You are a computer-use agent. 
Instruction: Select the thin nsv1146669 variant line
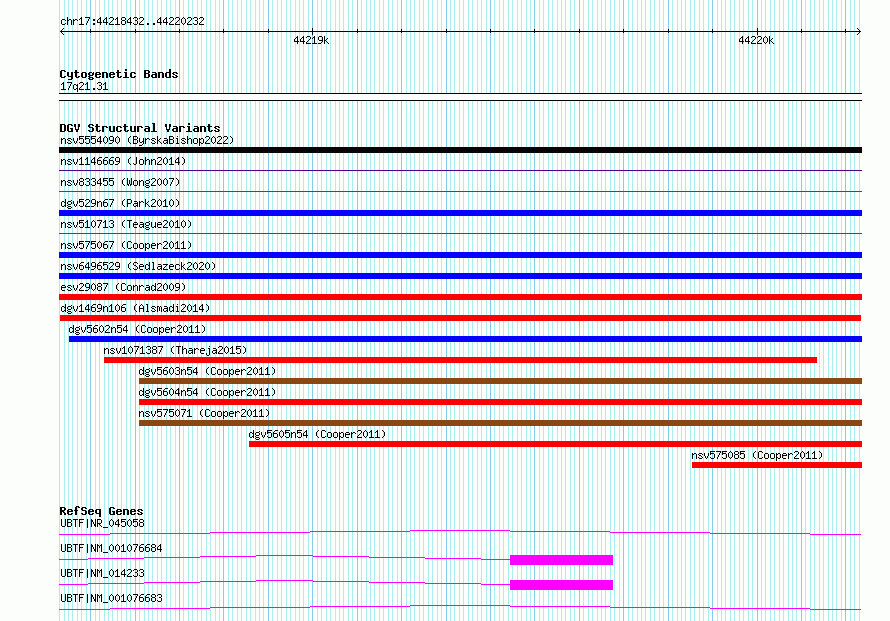pyautogui.click(x=460, y=170)
